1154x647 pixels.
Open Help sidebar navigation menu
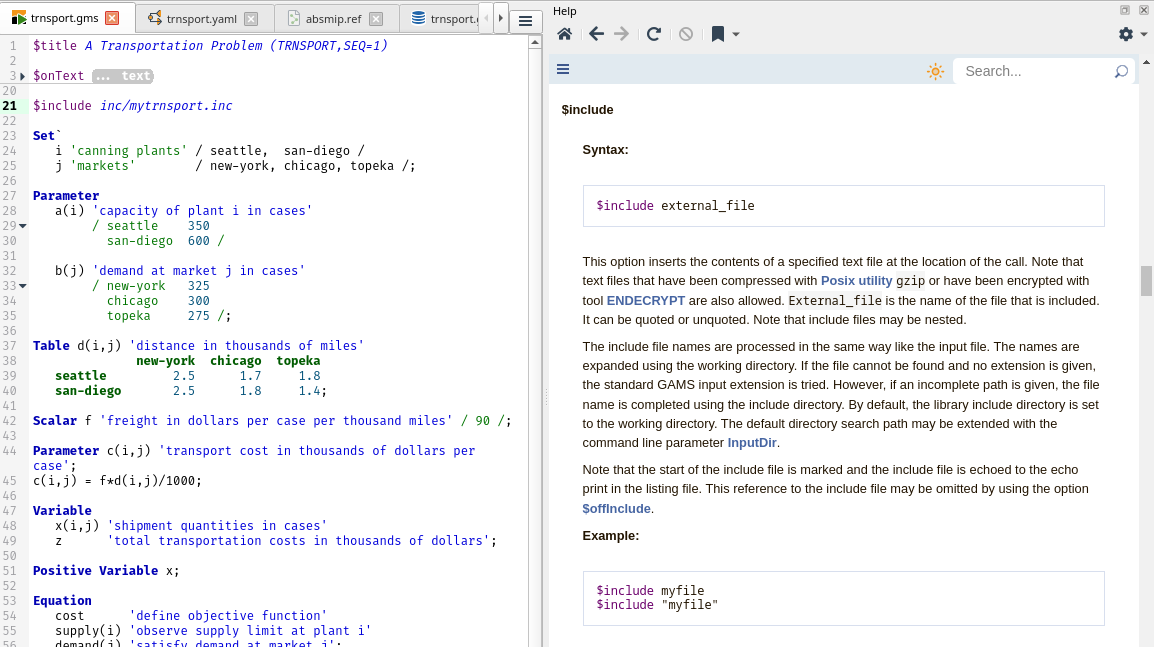[x=563, y=70]
